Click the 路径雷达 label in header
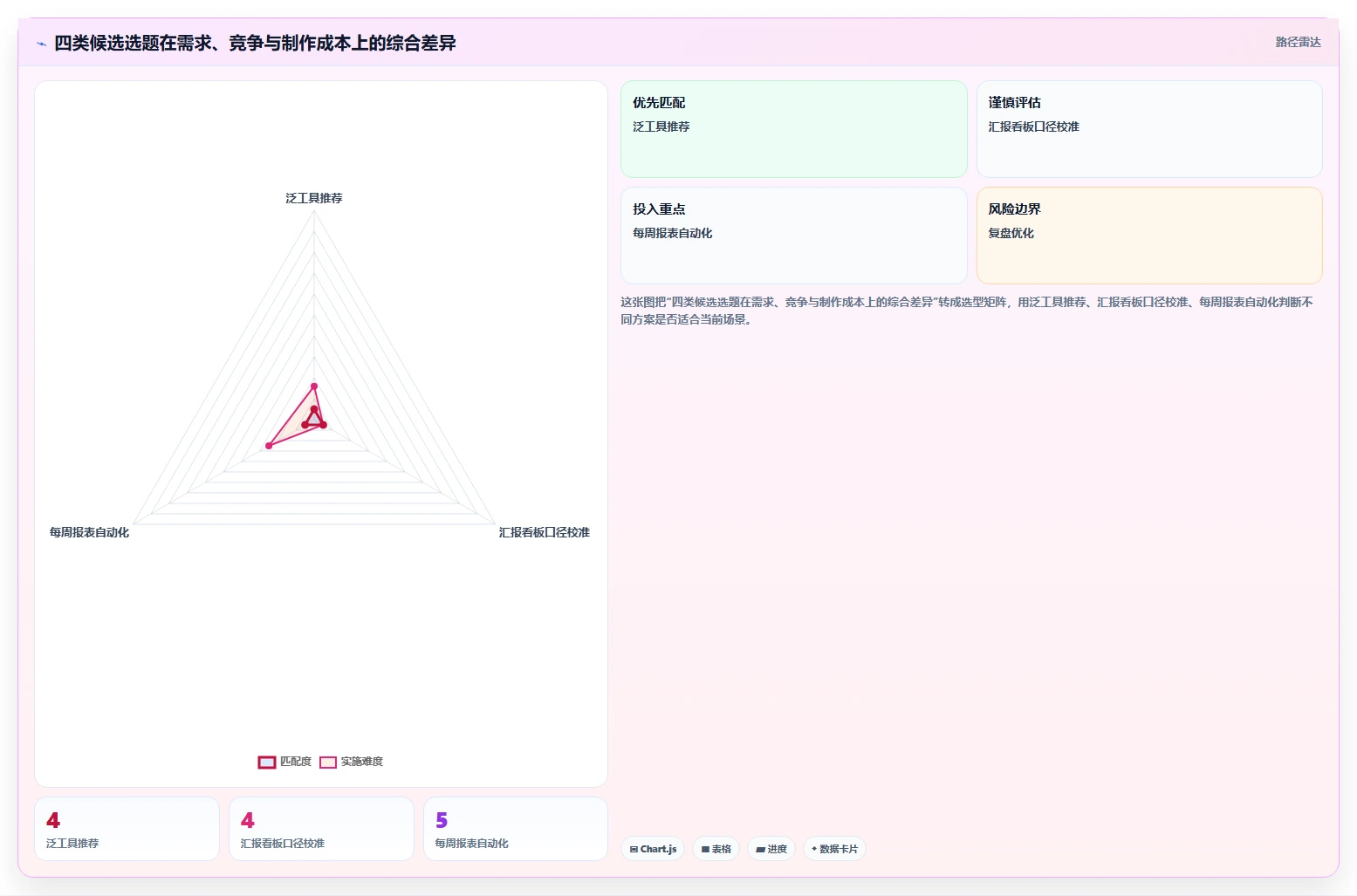 1298,42
